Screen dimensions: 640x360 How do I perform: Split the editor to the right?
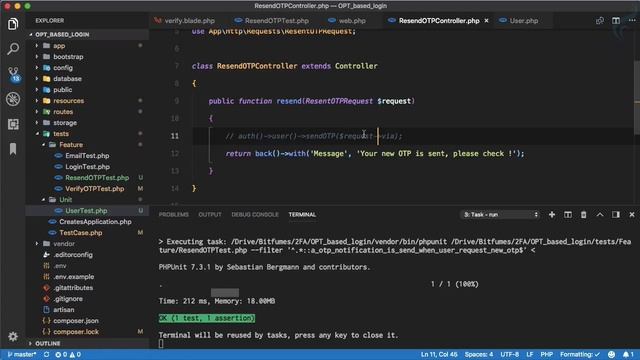(x=616, y=20)
